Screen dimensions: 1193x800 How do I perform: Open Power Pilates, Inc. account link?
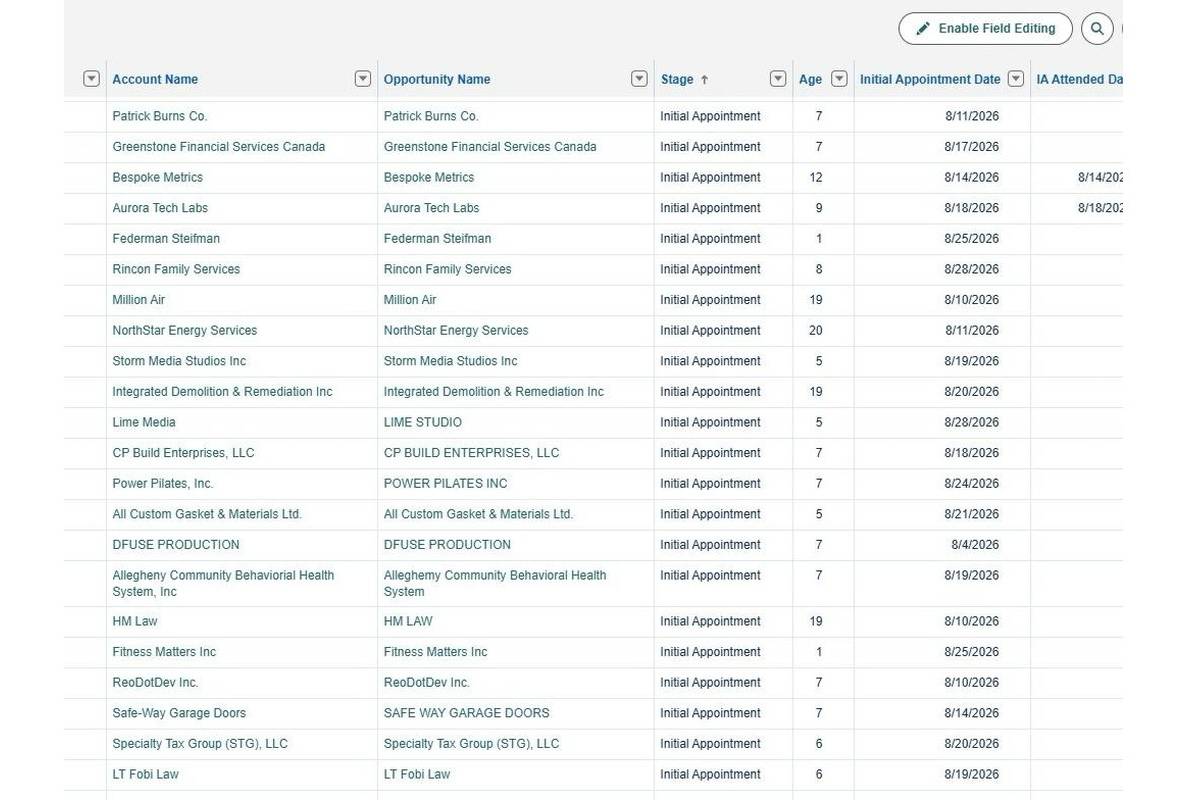click(163, 483)
